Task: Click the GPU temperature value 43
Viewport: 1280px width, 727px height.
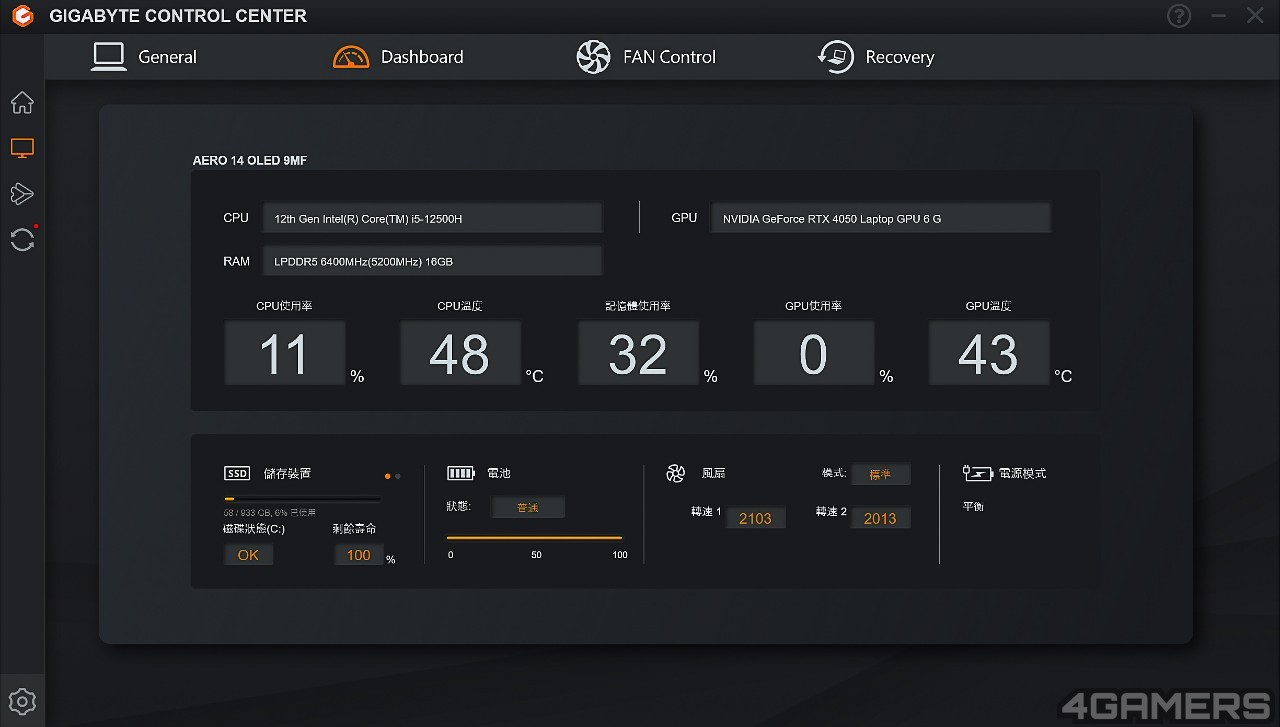Action: tap(989, 353)
